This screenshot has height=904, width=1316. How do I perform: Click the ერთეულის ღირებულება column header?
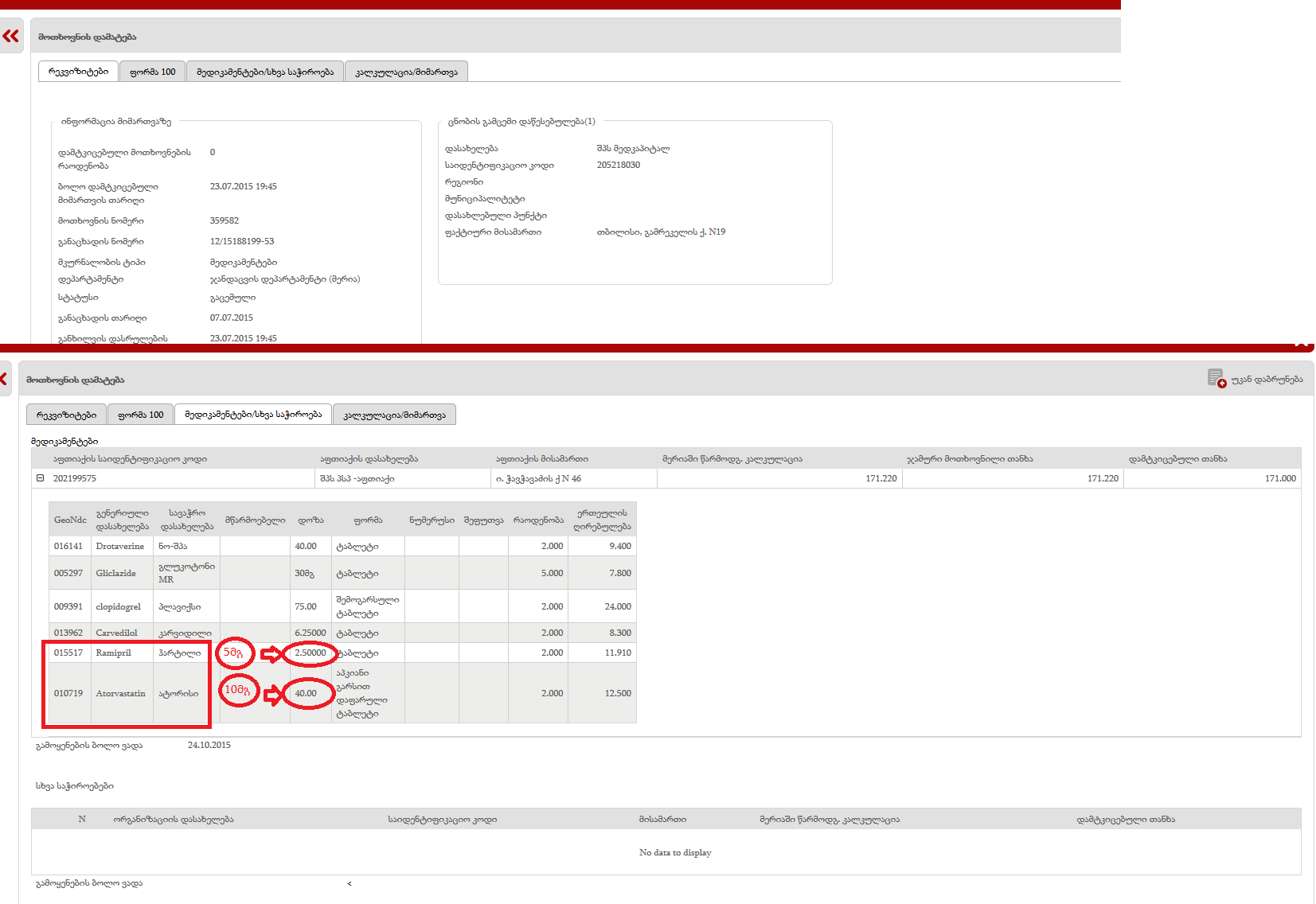pyautogui.click(x=602, y=520)
